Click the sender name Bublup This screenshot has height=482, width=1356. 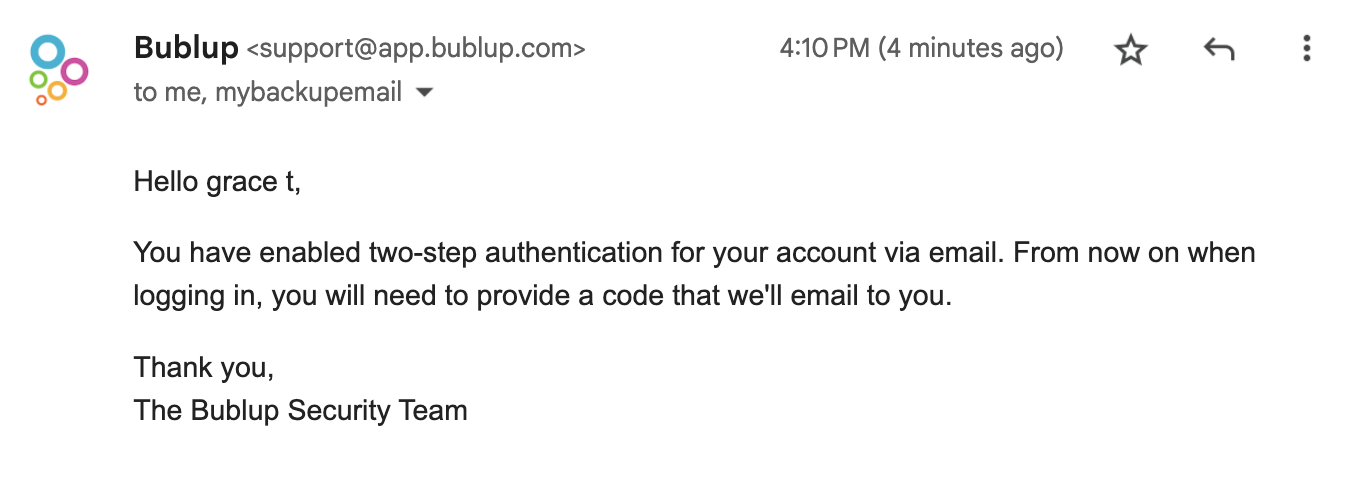coord(186,47)
